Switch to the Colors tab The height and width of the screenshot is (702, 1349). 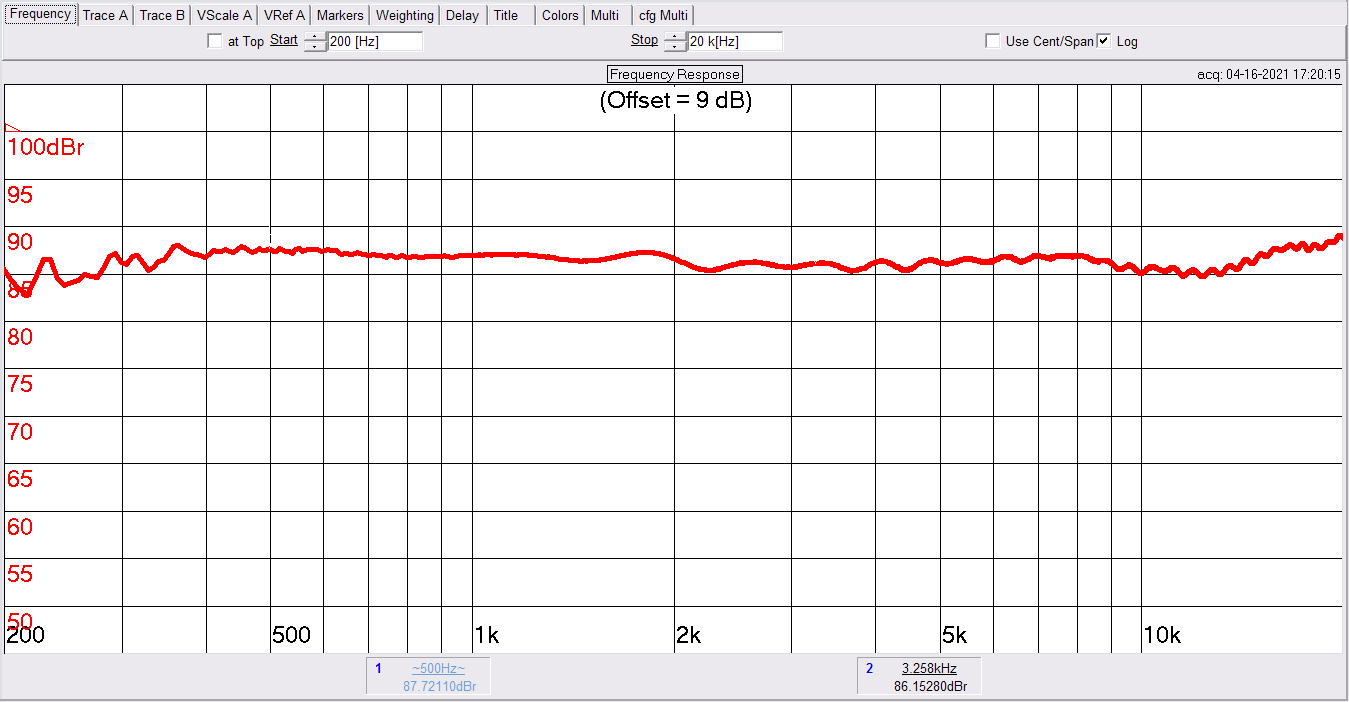[x=560, y=15]
